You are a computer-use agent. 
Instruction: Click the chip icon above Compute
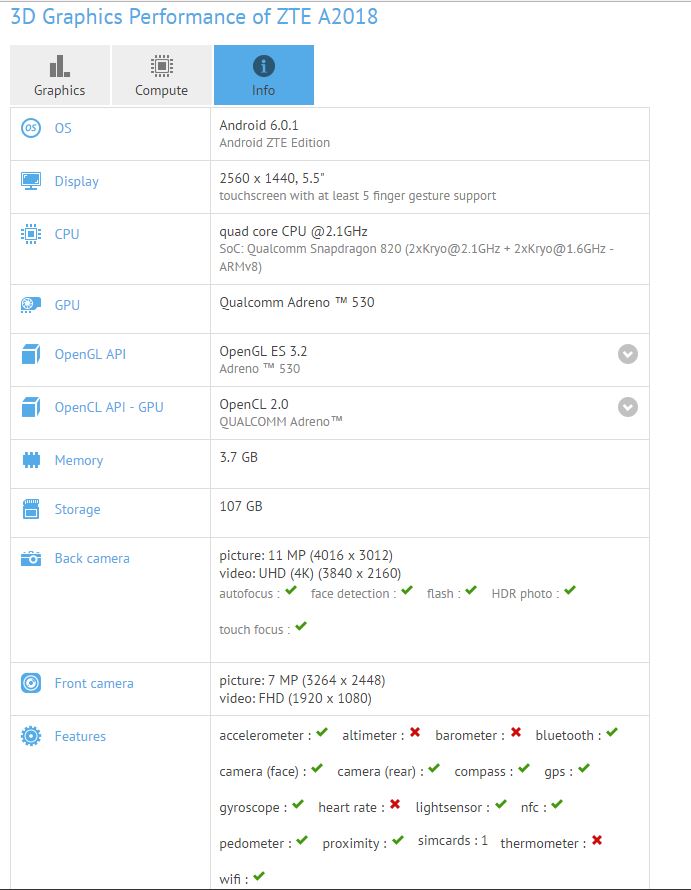(162, 66)
